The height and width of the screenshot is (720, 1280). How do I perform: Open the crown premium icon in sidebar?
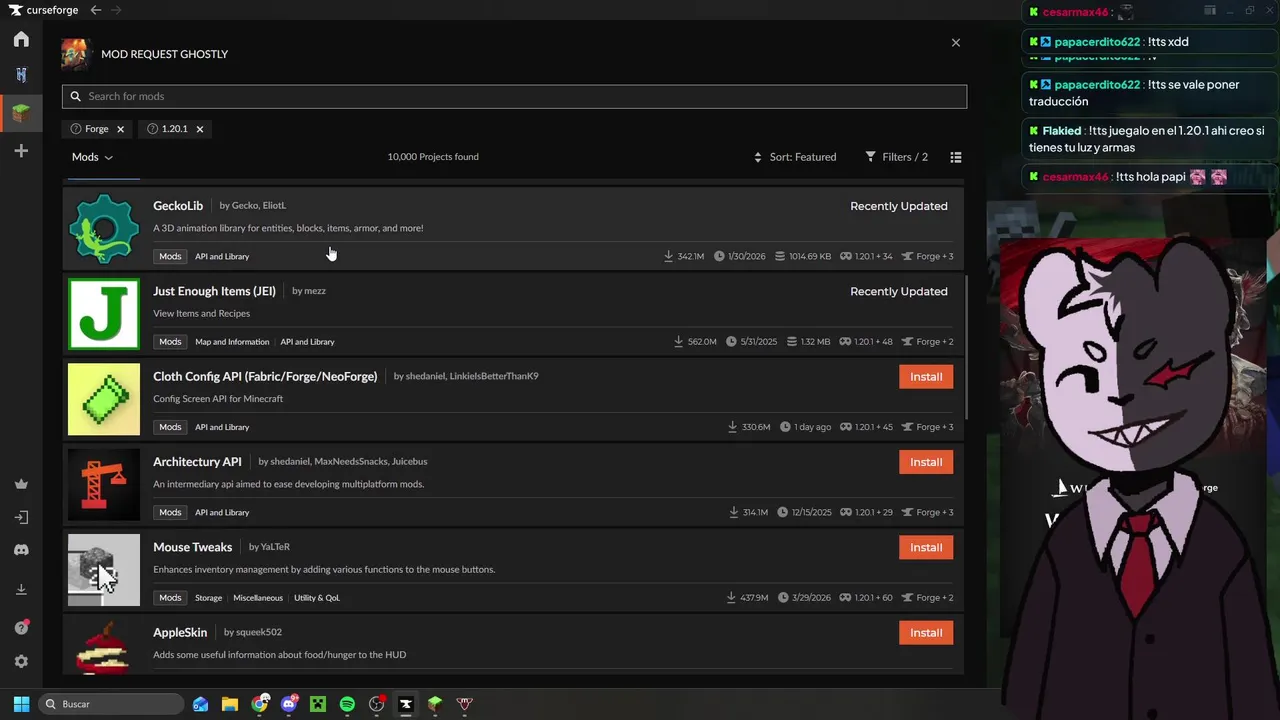[x=21, y=484]
